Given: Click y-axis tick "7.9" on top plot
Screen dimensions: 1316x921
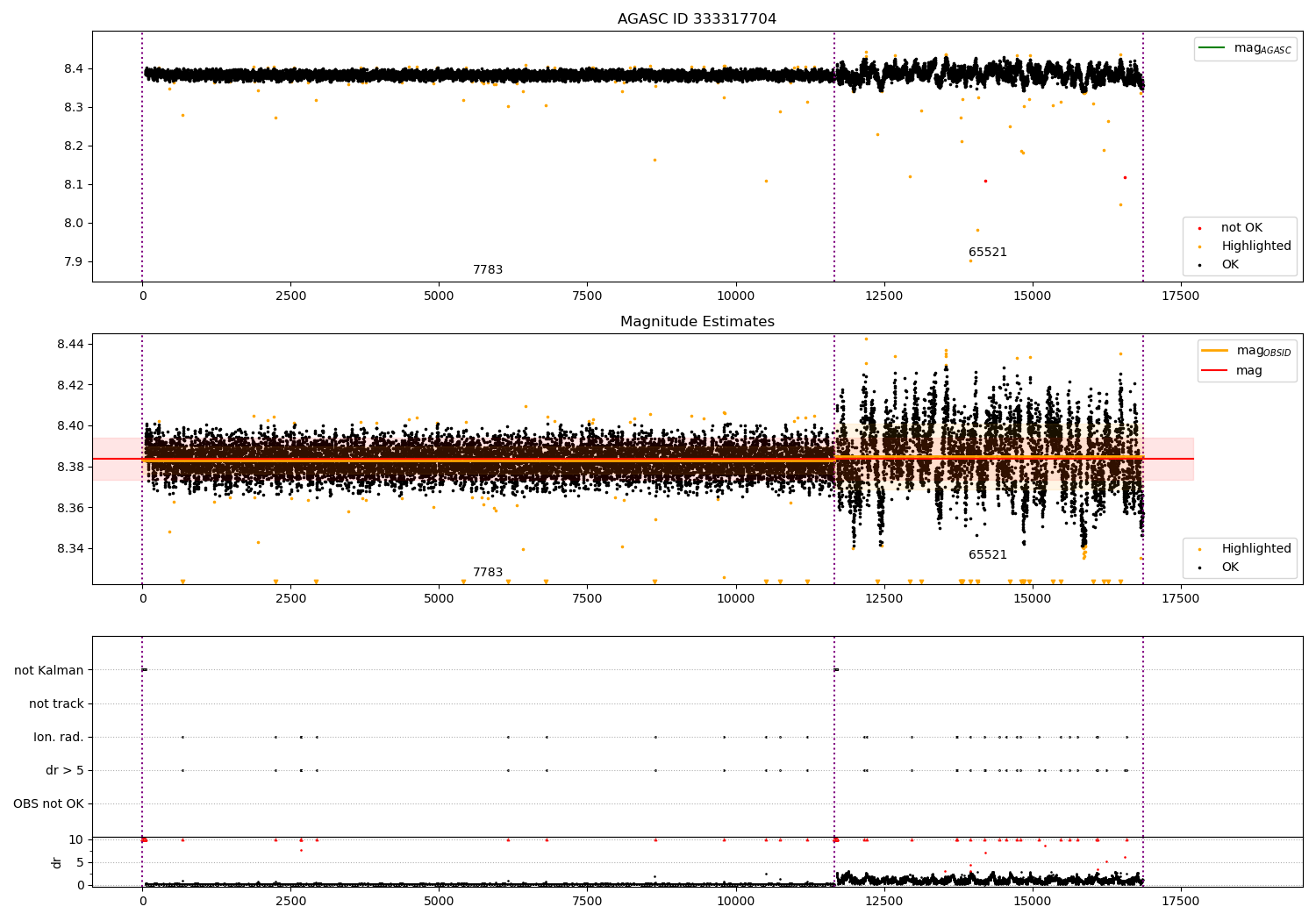Looking at the screenshot, I should tap(74, 262).
